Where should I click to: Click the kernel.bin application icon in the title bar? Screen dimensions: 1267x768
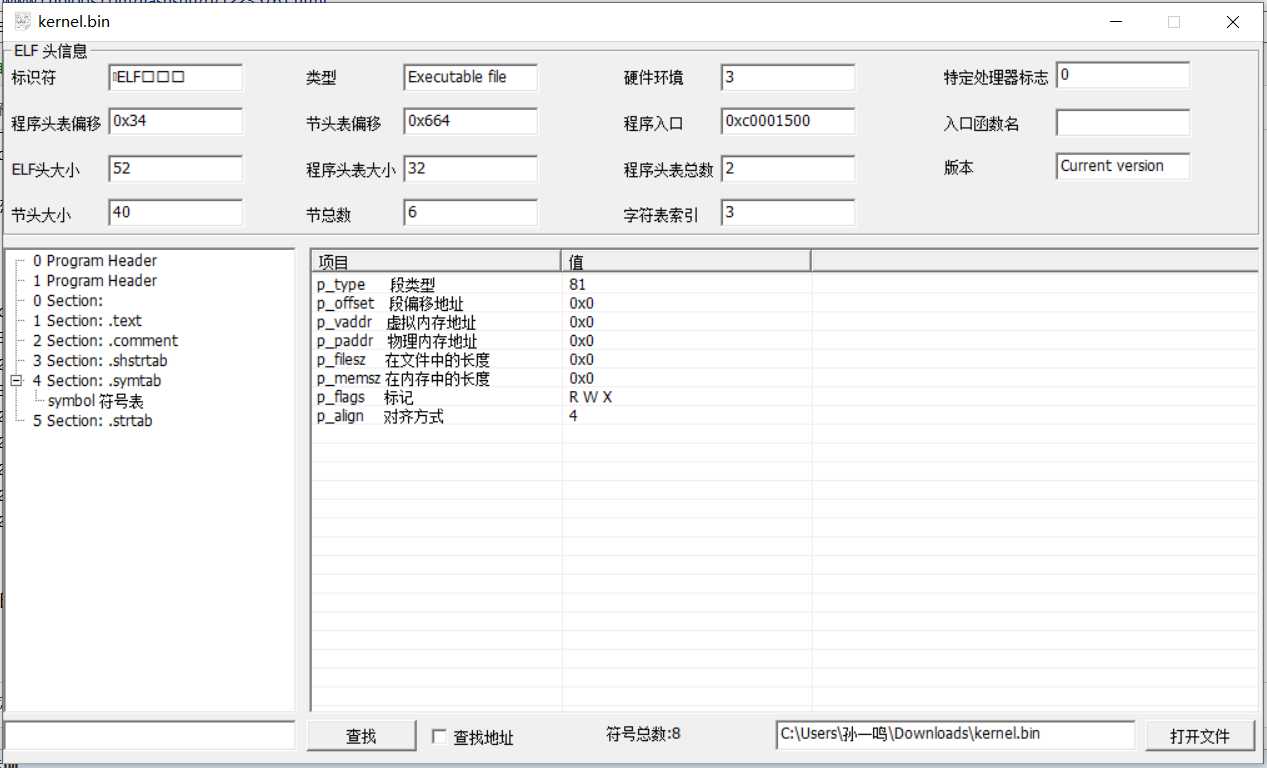22,21
